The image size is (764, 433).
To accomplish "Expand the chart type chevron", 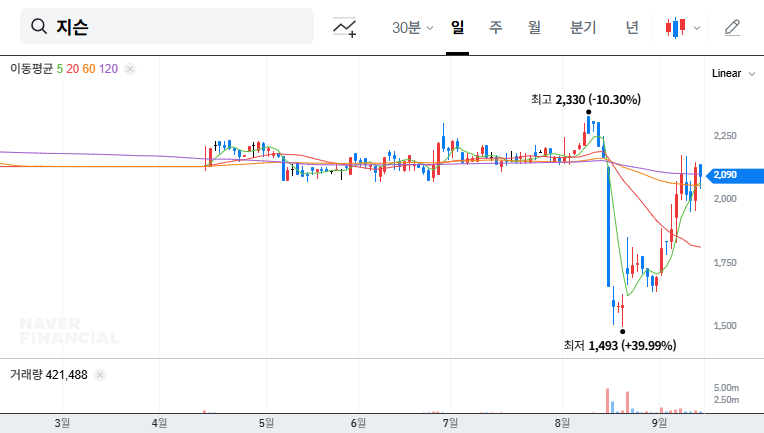I will 697,28.
